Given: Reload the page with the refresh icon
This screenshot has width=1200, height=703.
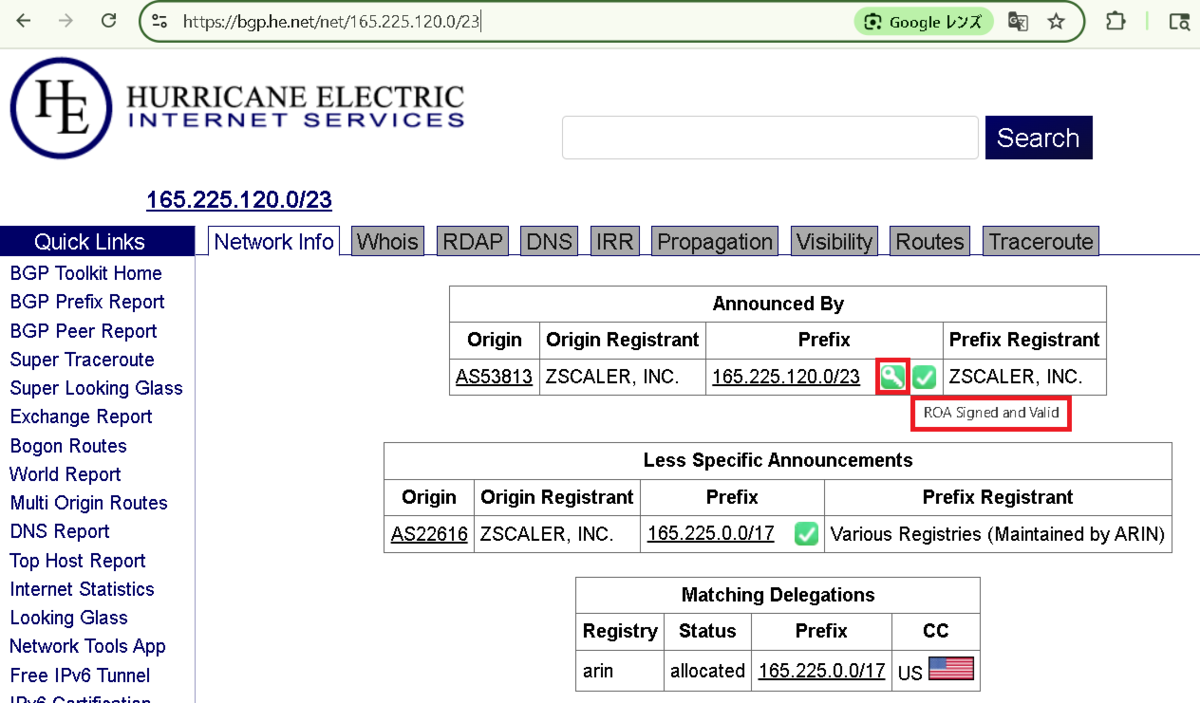Looking at the screenshot, I should [x=109, y=21].
